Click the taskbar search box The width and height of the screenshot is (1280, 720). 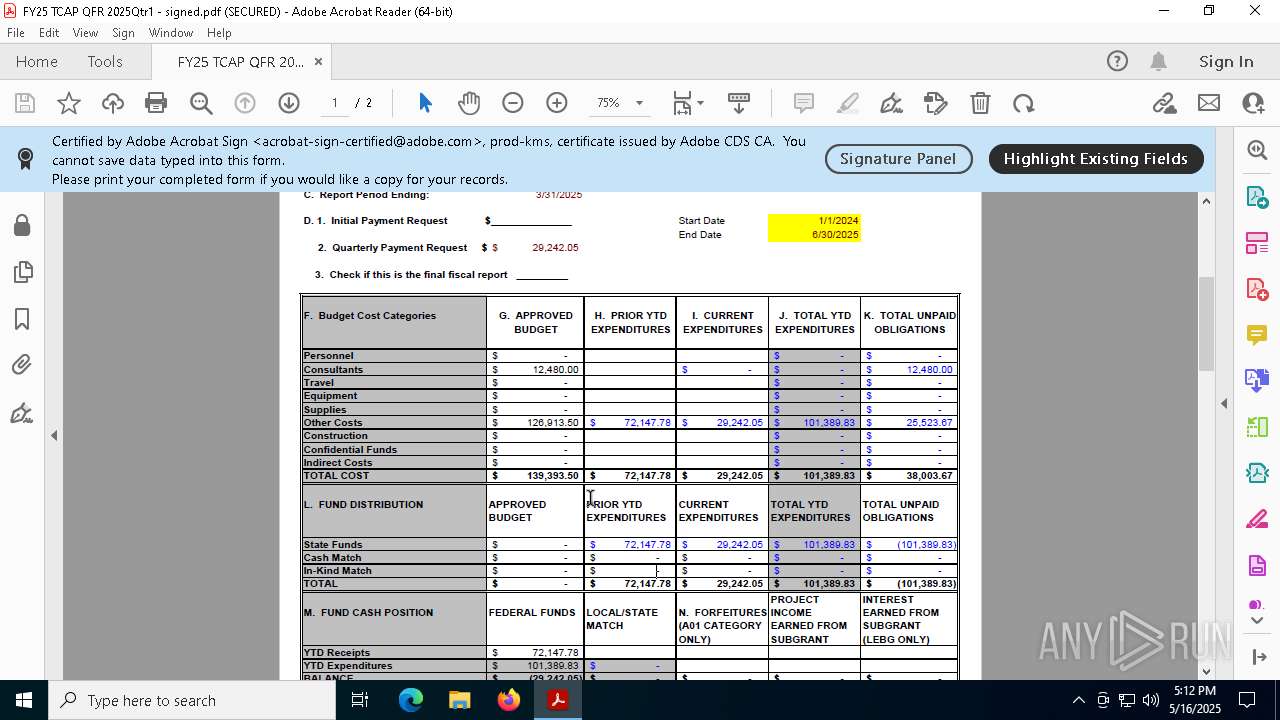192,700
